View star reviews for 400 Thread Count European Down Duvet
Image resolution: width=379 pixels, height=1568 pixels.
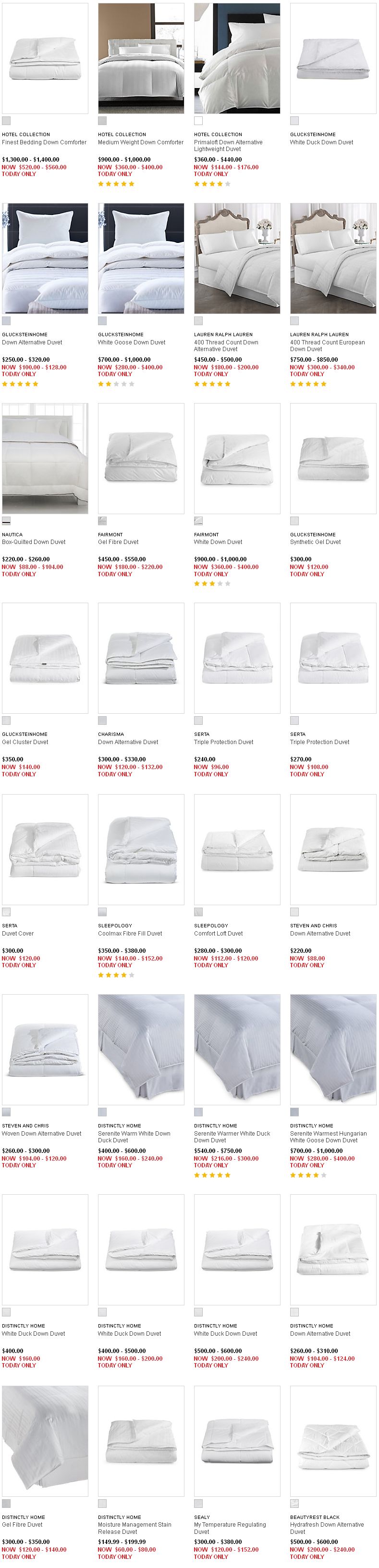[x=308, y=384]
